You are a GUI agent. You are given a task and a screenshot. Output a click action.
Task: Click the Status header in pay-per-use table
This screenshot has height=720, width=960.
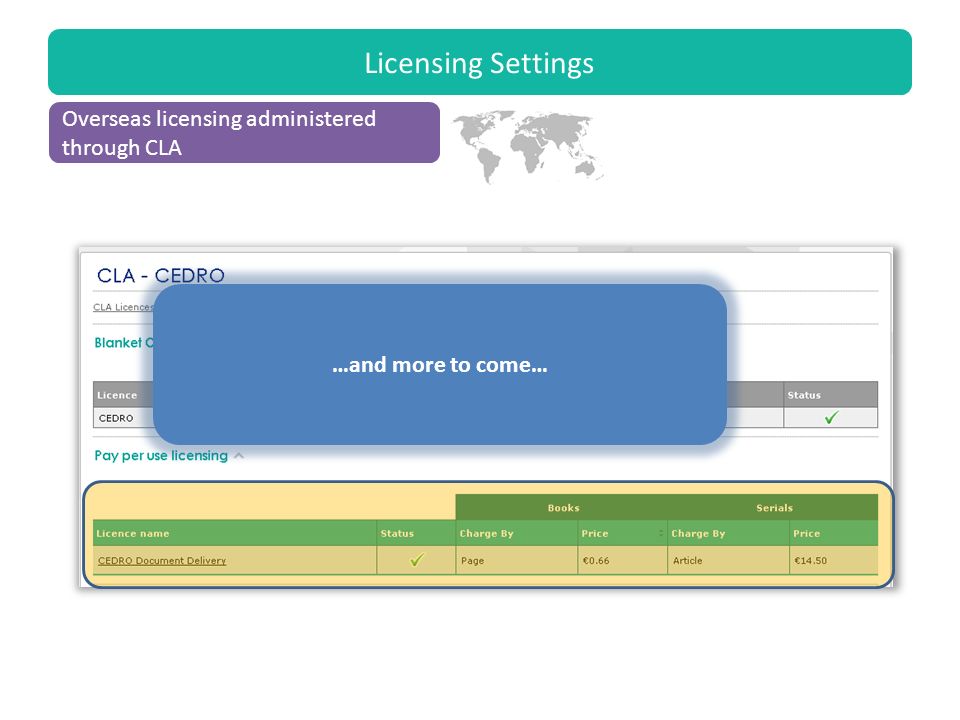[416, 533]
